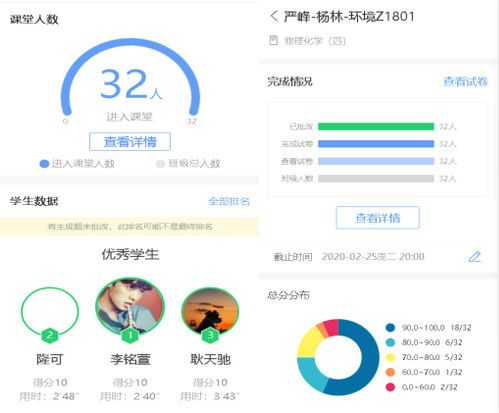Viewport: 499px width, 413px height.
Task: Click the pencil edit icon beside deadline
Action: (x=475, y=257)
